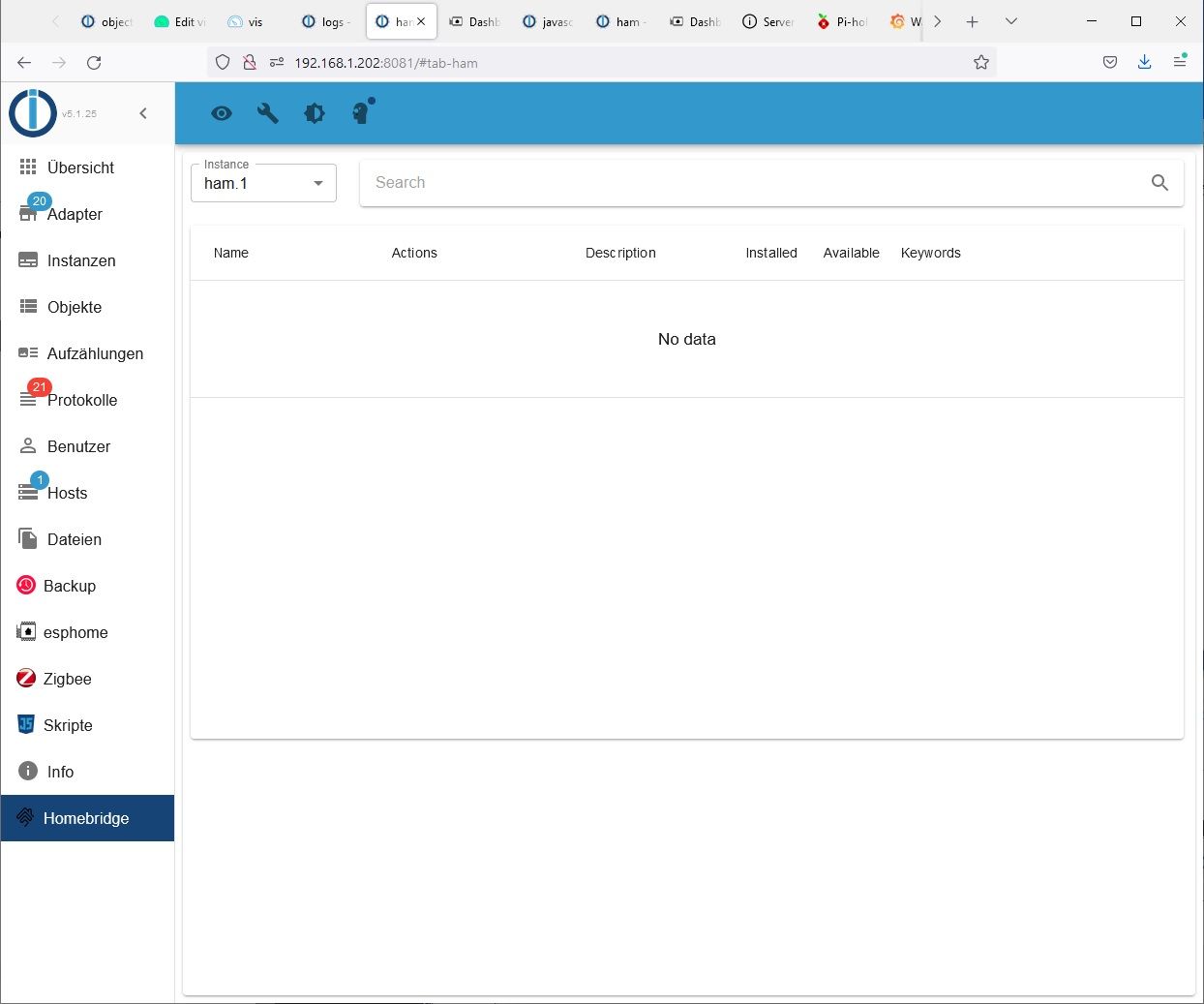Open Info in the sidebar
This screenshot has height=1004, width=1204.
pos(87,772)
